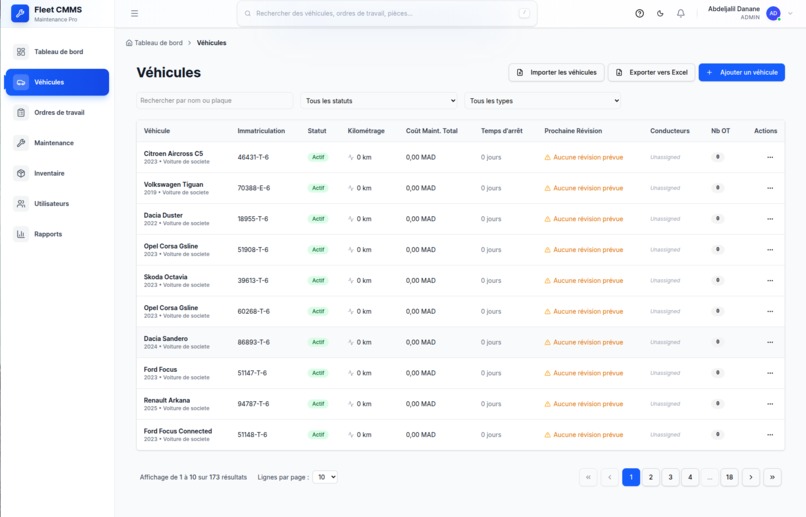
Task: Open actions menu for Citroen Aircross C5
Action: [770, 157]
